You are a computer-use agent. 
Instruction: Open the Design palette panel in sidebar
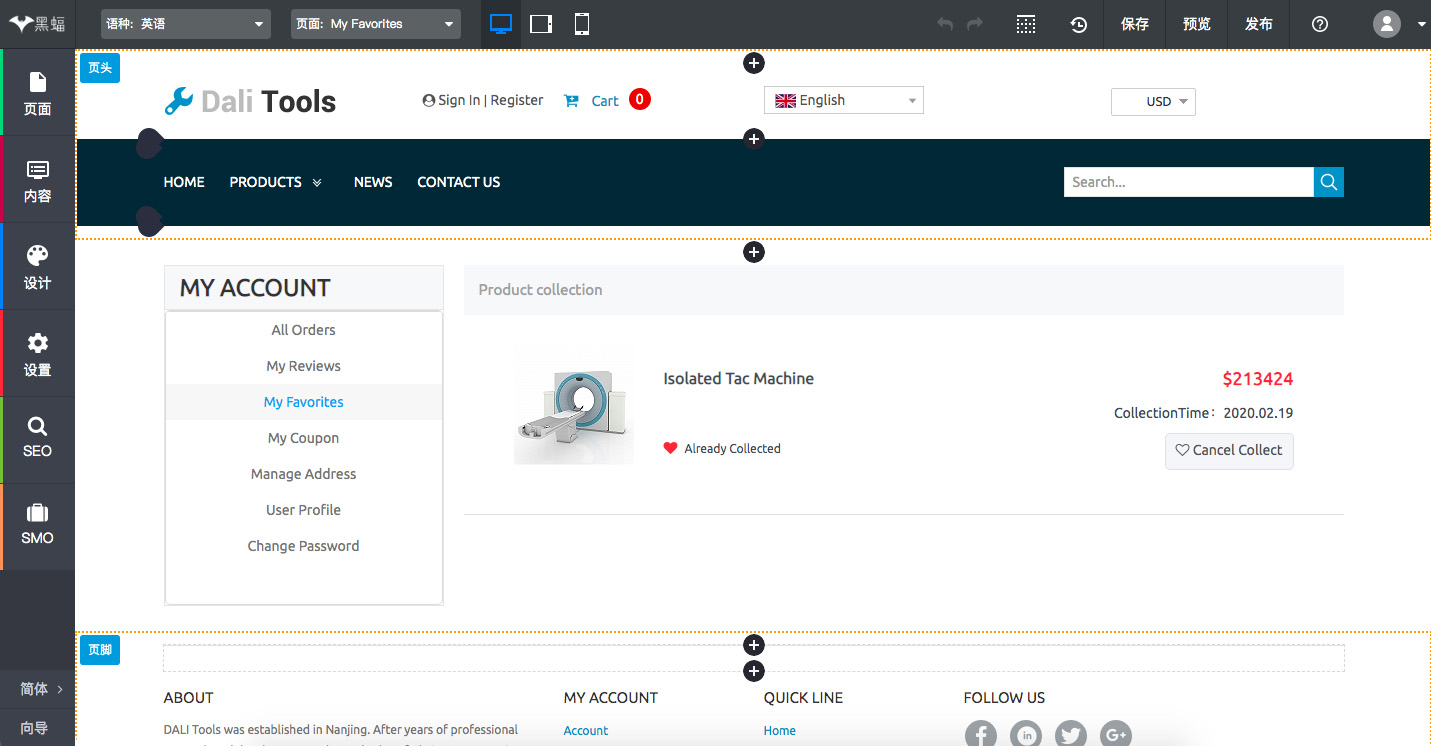click(37, 267)
